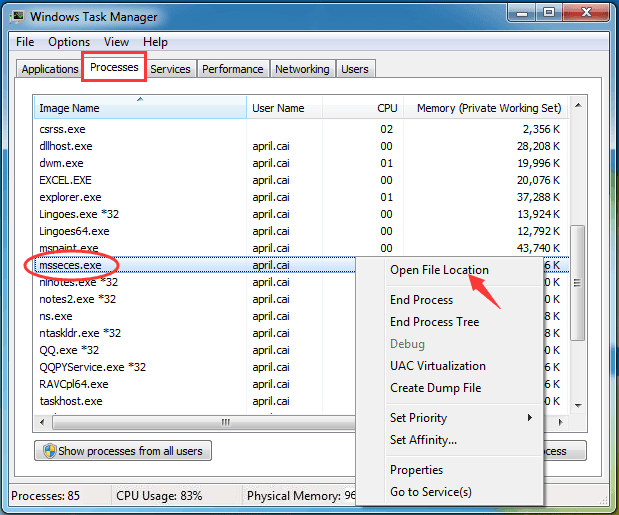Switch to the Users tab
This screenshot has height=515, width=619.
pos(355,69)
